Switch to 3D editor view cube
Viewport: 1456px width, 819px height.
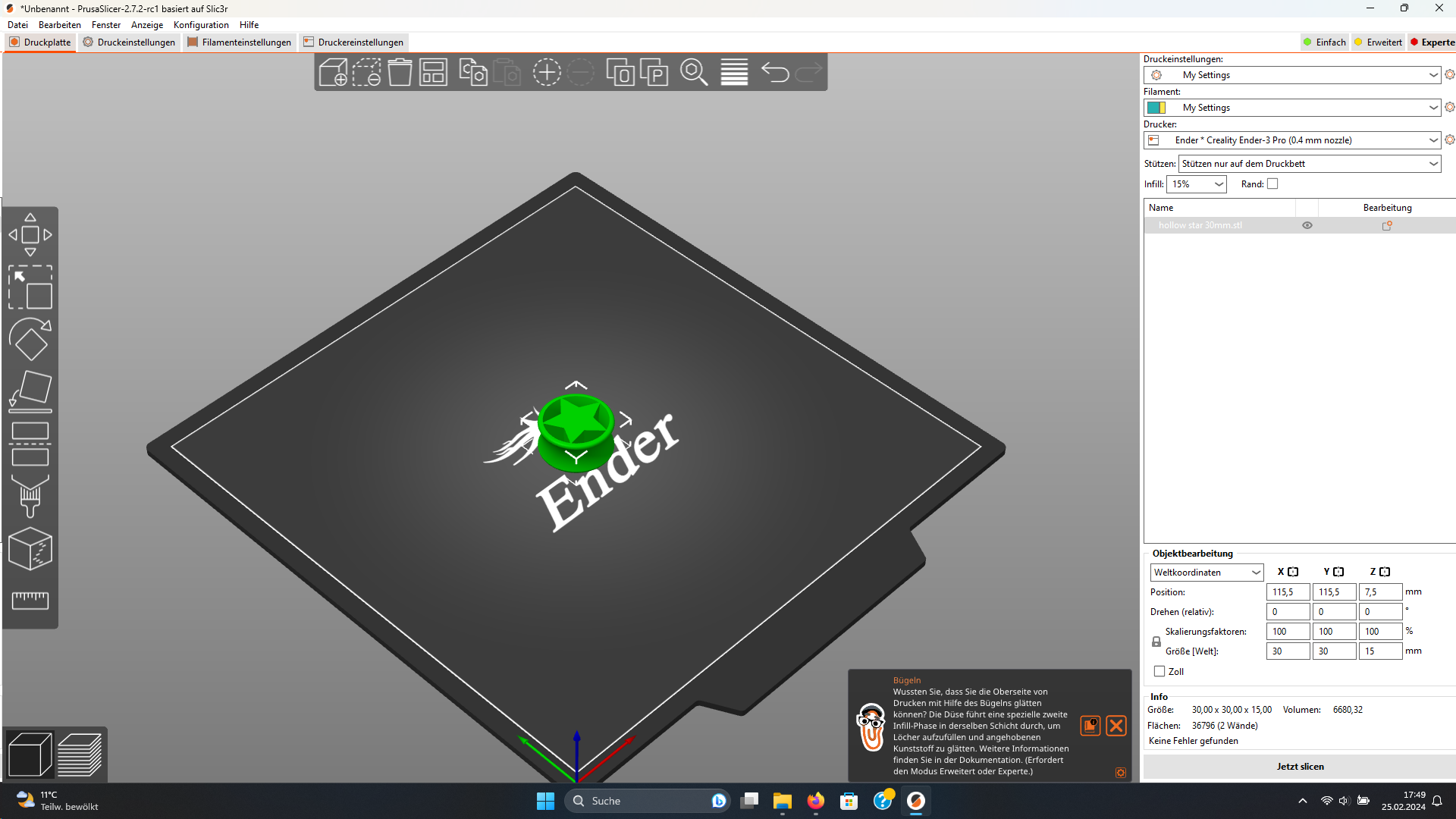[30, 755]
